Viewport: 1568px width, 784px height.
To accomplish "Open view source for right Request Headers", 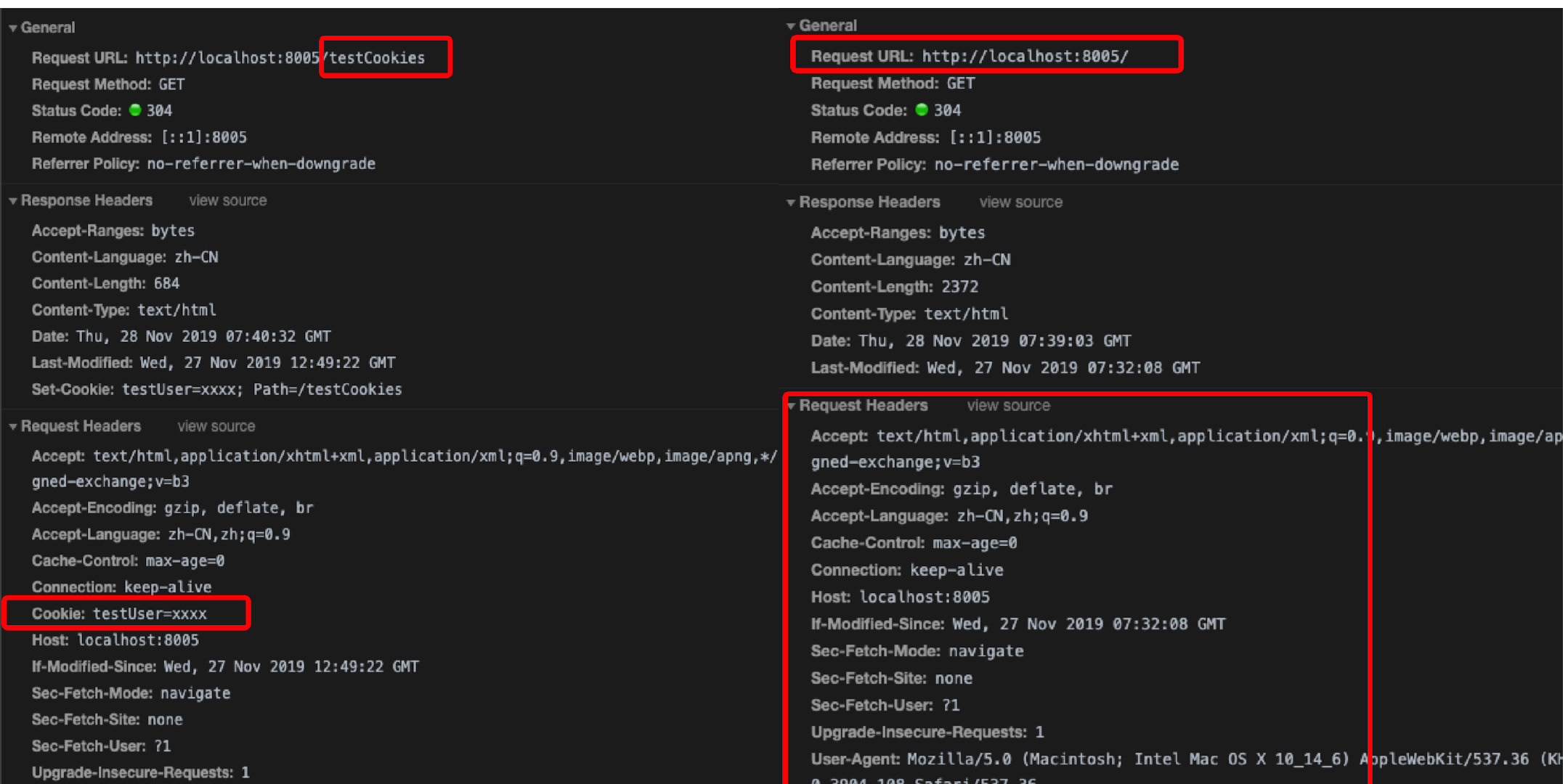I will [1008, 406].
